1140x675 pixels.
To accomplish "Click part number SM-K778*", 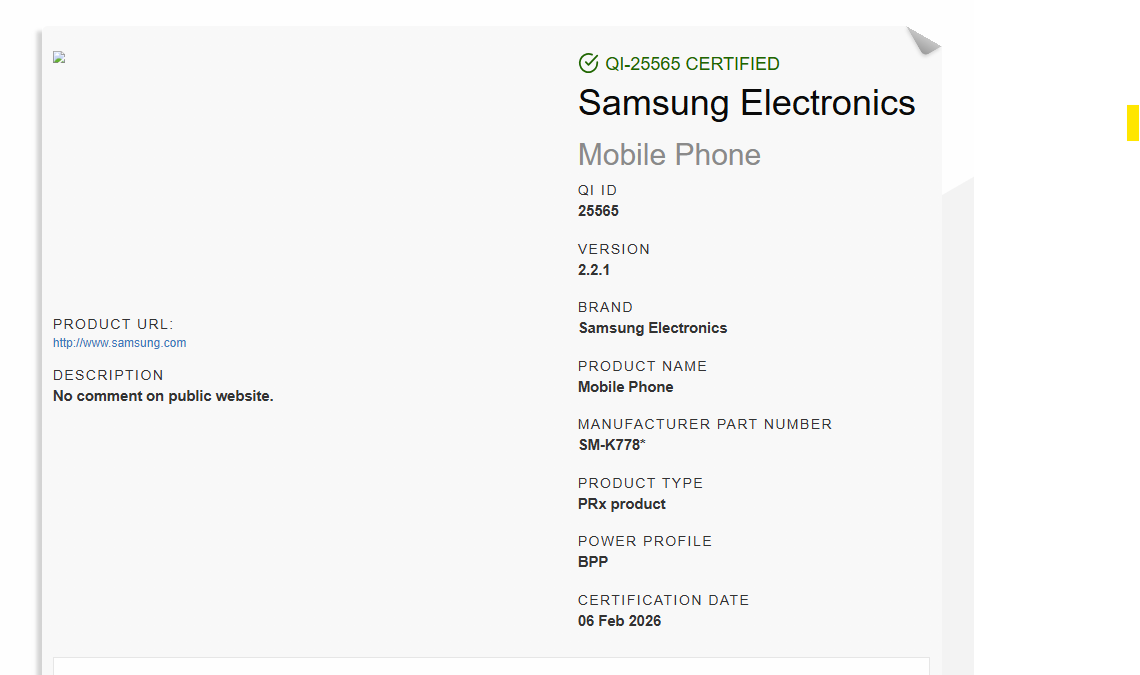I will [611, 445].
